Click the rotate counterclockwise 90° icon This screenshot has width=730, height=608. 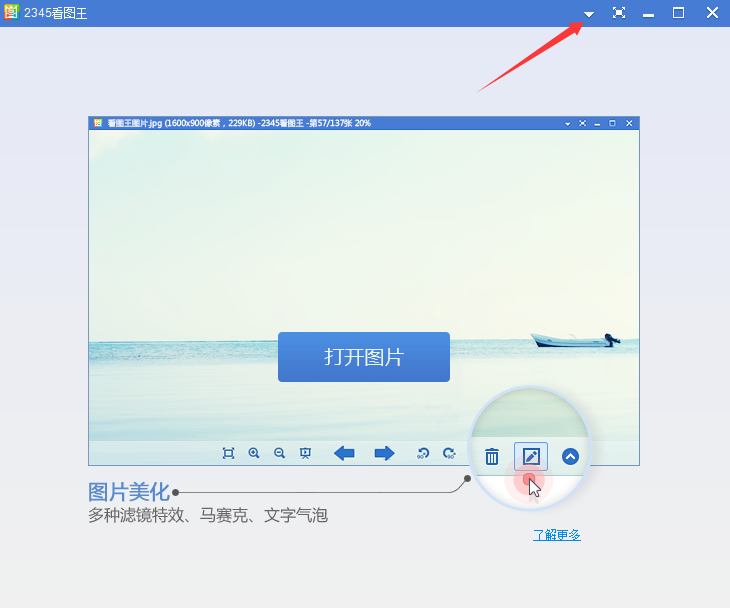point(423,453)
